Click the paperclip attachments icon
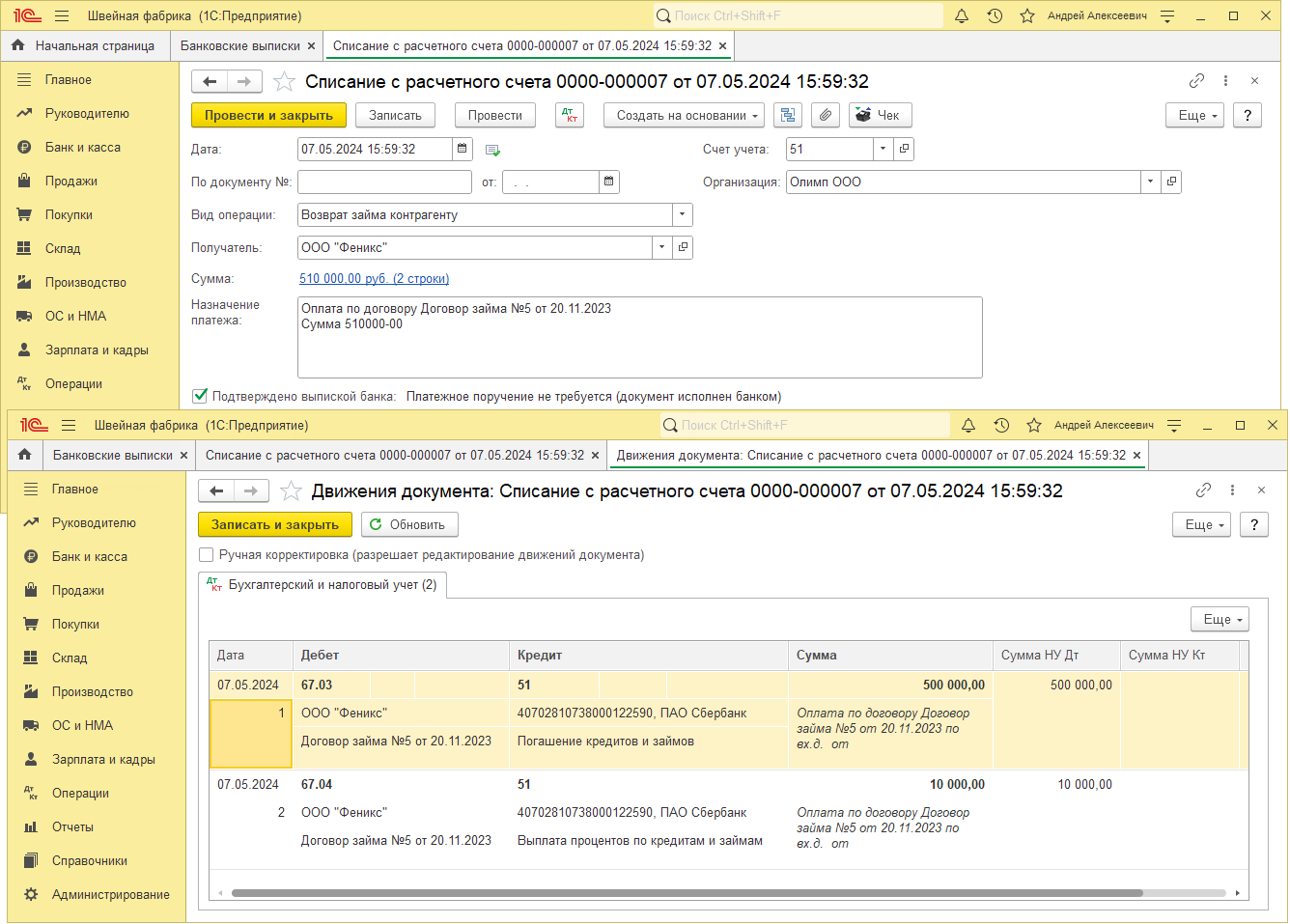 [x=825, y=115]
